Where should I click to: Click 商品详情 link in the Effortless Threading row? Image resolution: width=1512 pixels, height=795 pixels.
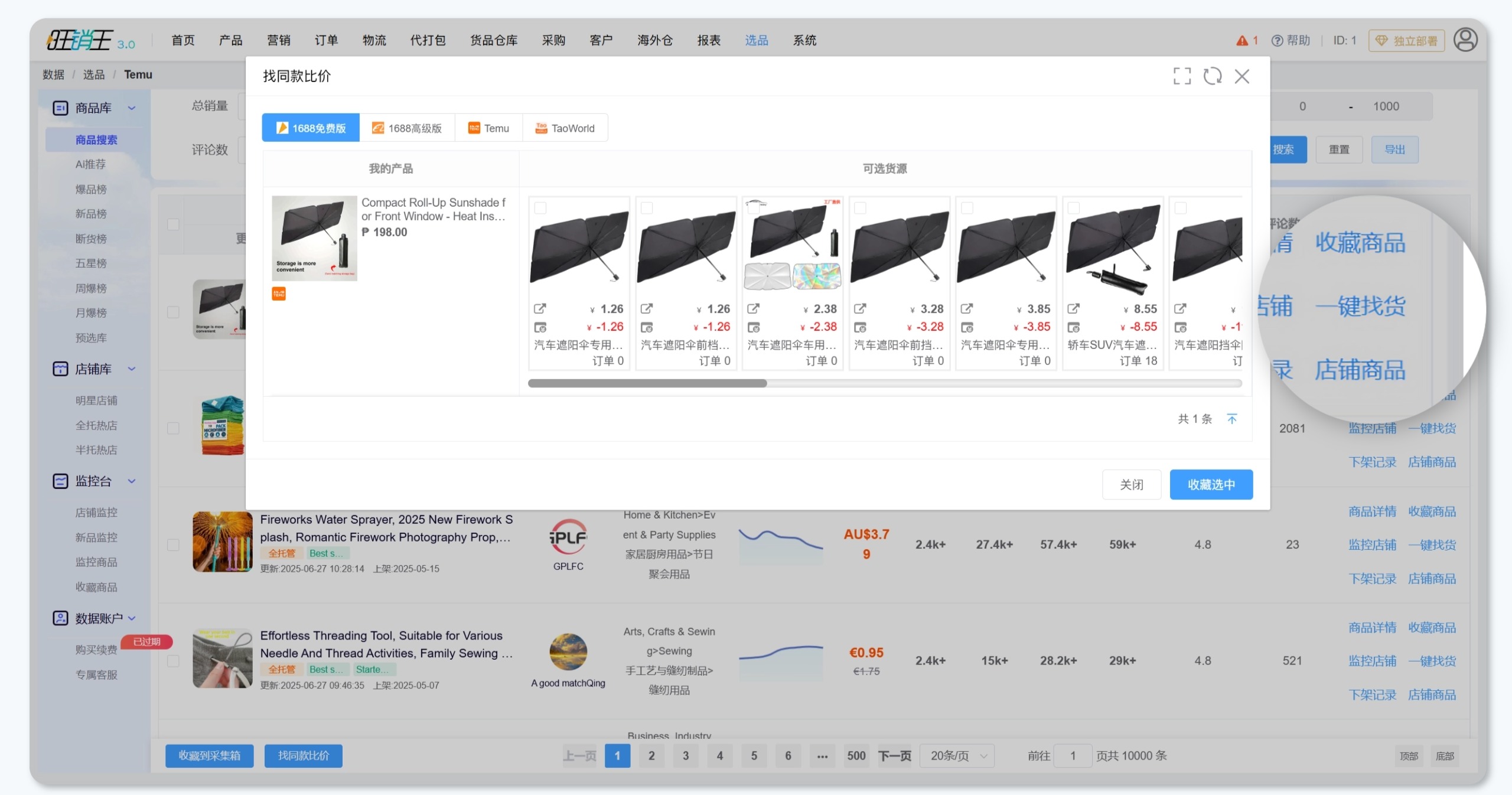coord(1373,628)
